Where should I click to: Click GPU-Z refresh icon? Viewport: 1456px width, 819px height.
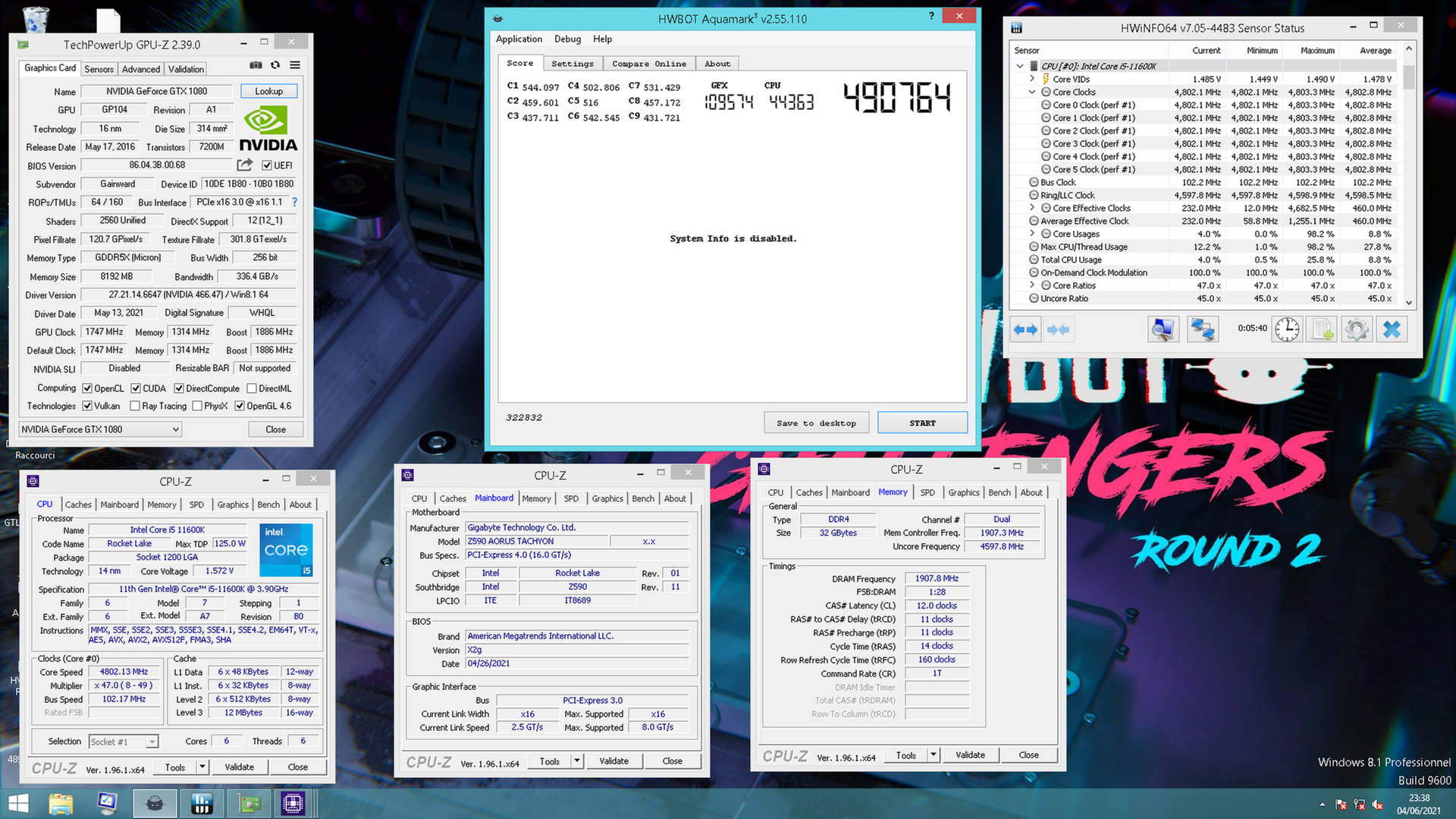click(x=275, y=65)
